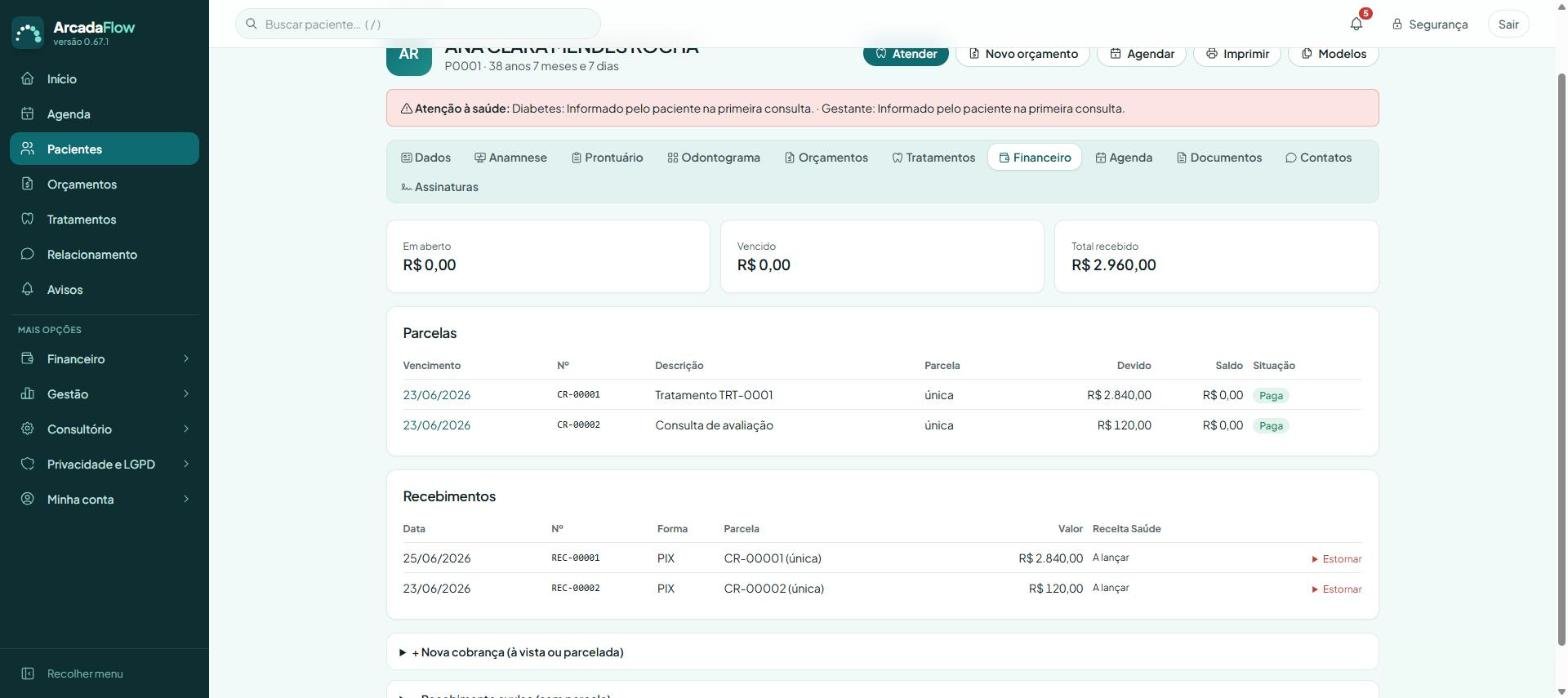Click the AR patient avatar
The image size is (1568, 698).
point(409,58)
